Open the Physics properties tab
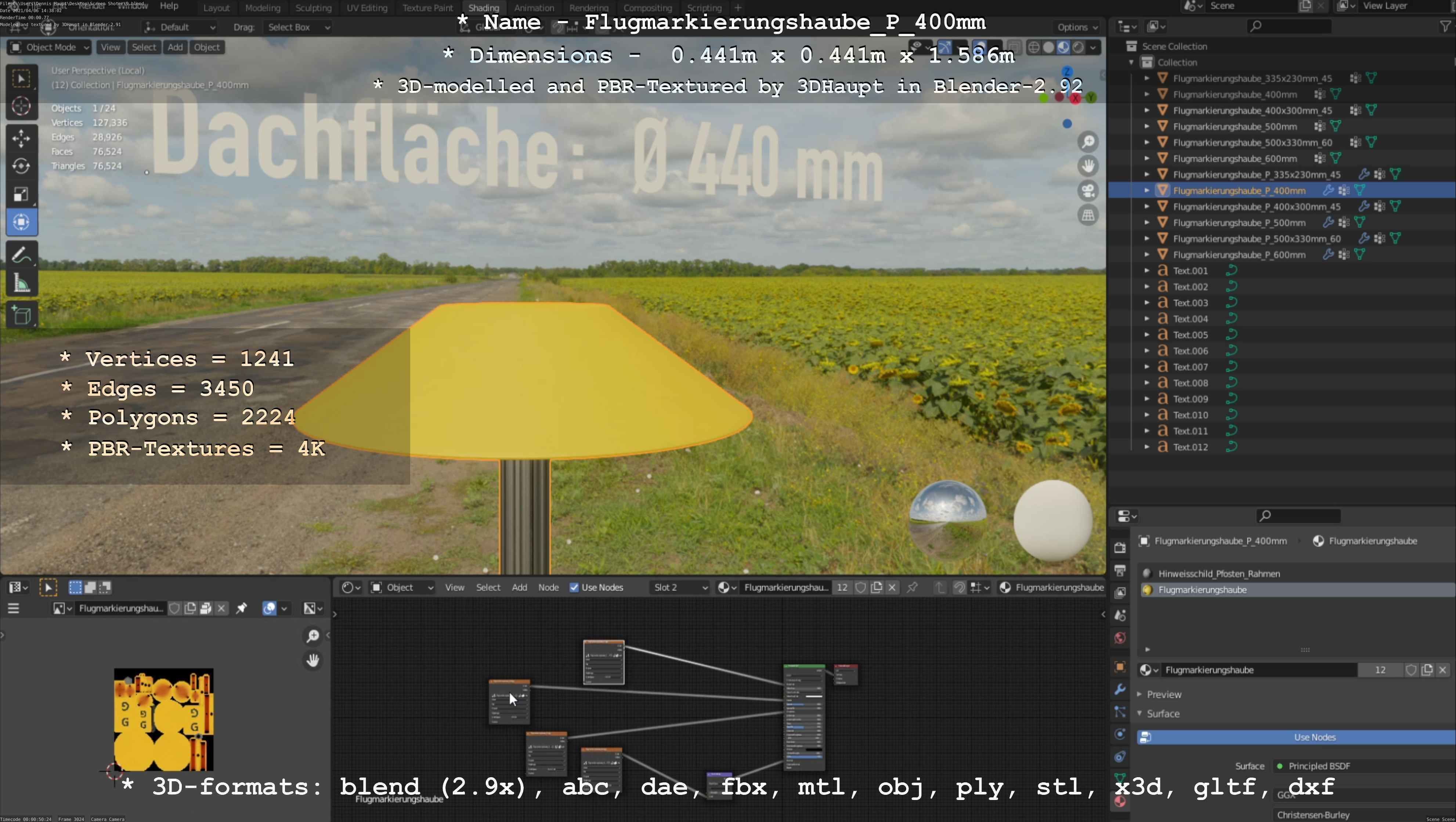The height and width of the screenshot is (822, 1456). tap(1120, 734)
